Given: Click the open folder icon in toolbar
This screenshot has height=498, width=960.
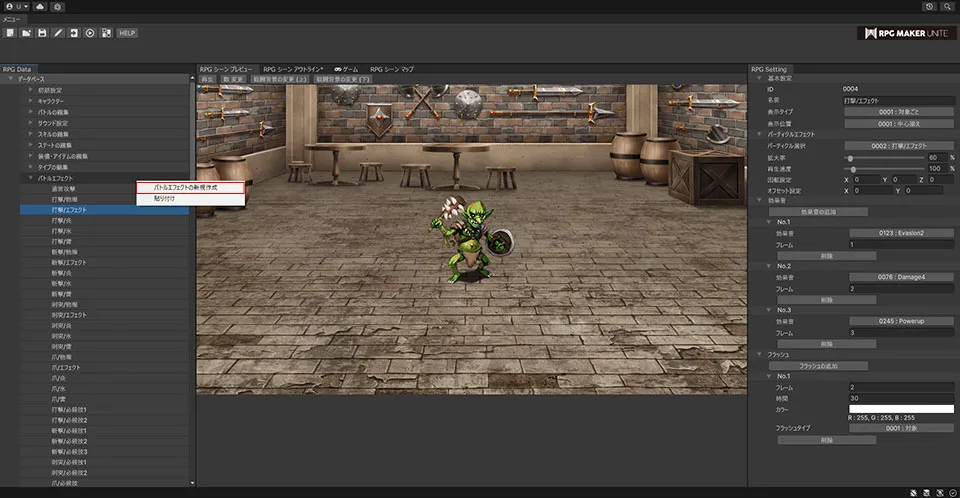Looking at the screenshot, I should pos(25,33).
